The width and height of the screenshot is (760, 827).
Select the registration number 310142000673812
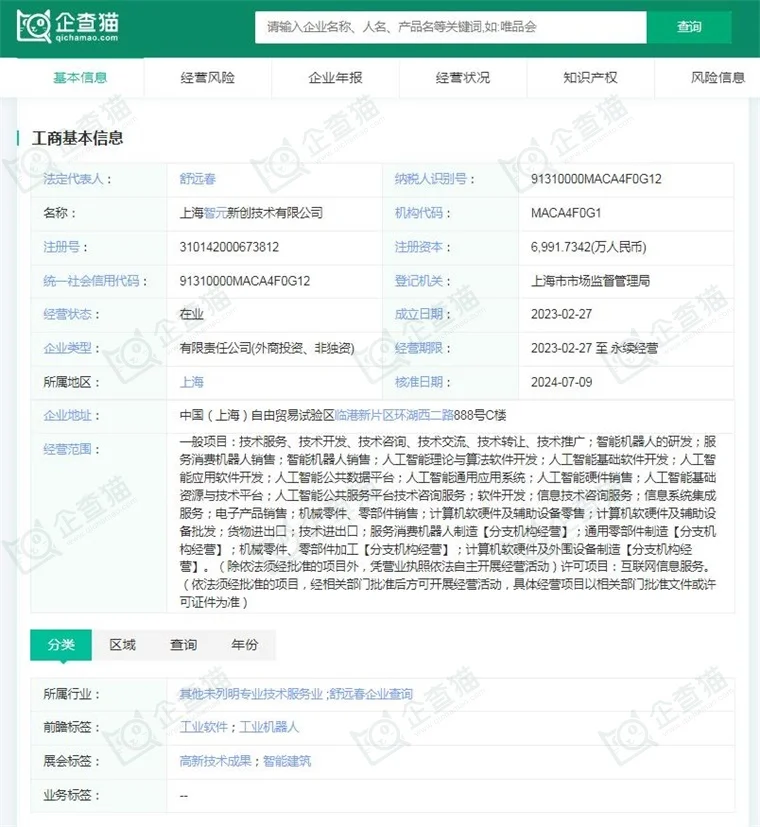[x=229, y=247]
